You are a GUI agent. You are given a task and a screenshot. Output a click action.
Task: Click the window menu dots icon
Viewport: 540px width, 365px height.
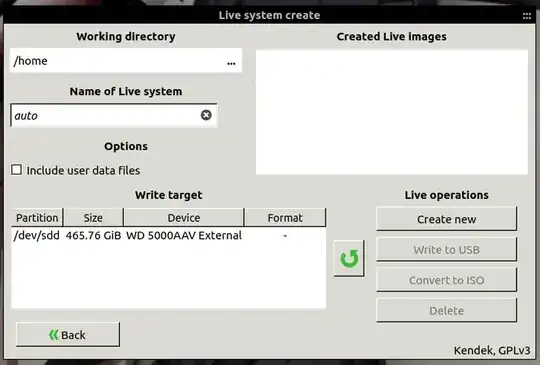click(527, 16)
